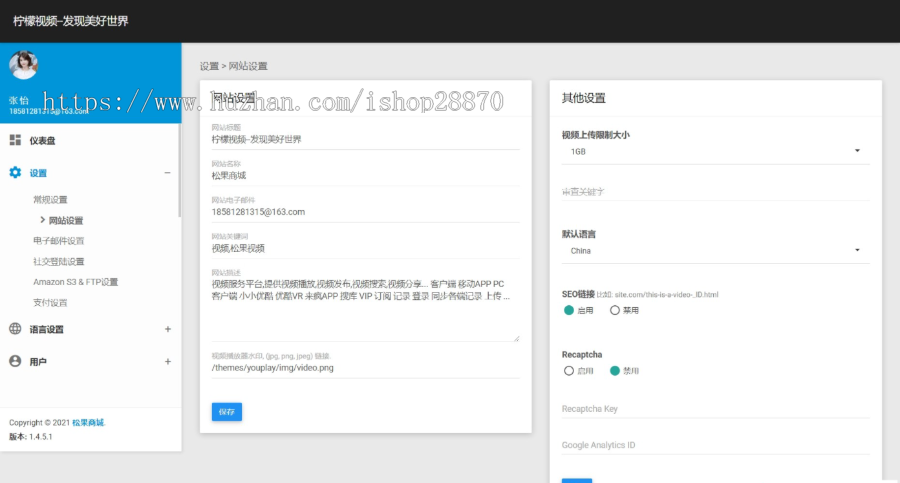Viewport: 900px width, 483px height.
Task: Open Amazon S3 & FTP设置 item
Action: click(x=75, y=282)
